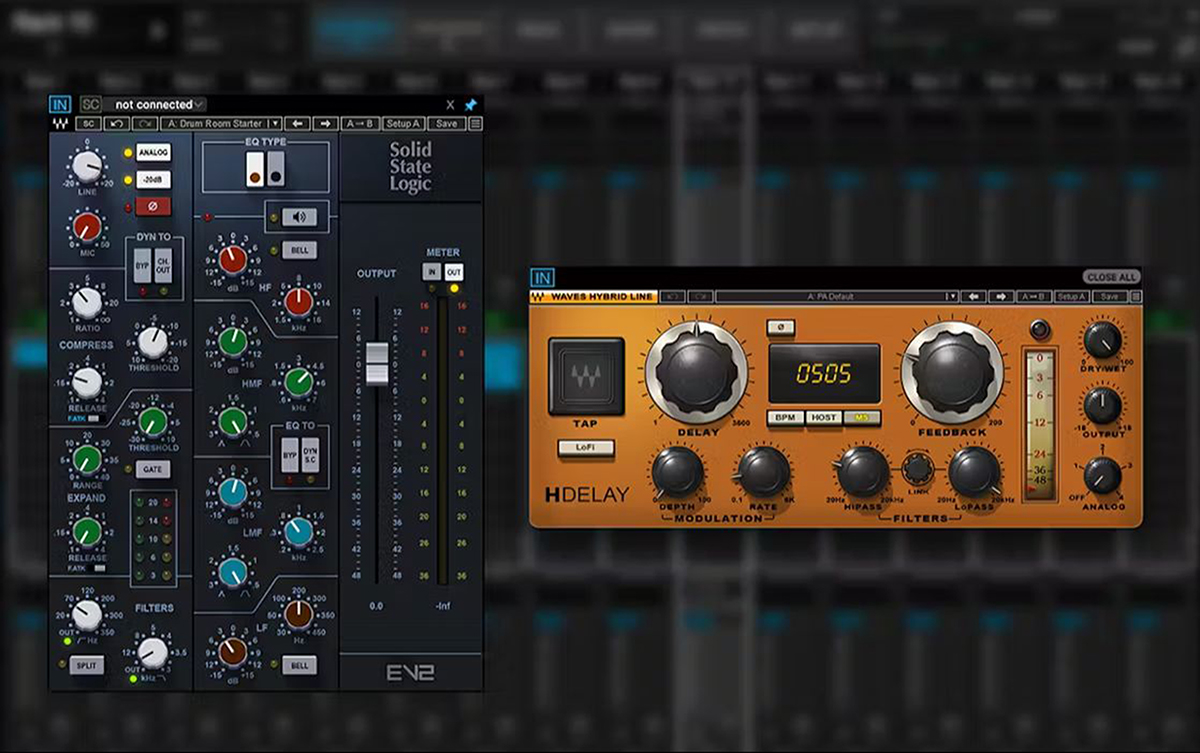Screen dimensions: 1200x753
Task: Click the LMF blue kHz knob
Action: 298,531
